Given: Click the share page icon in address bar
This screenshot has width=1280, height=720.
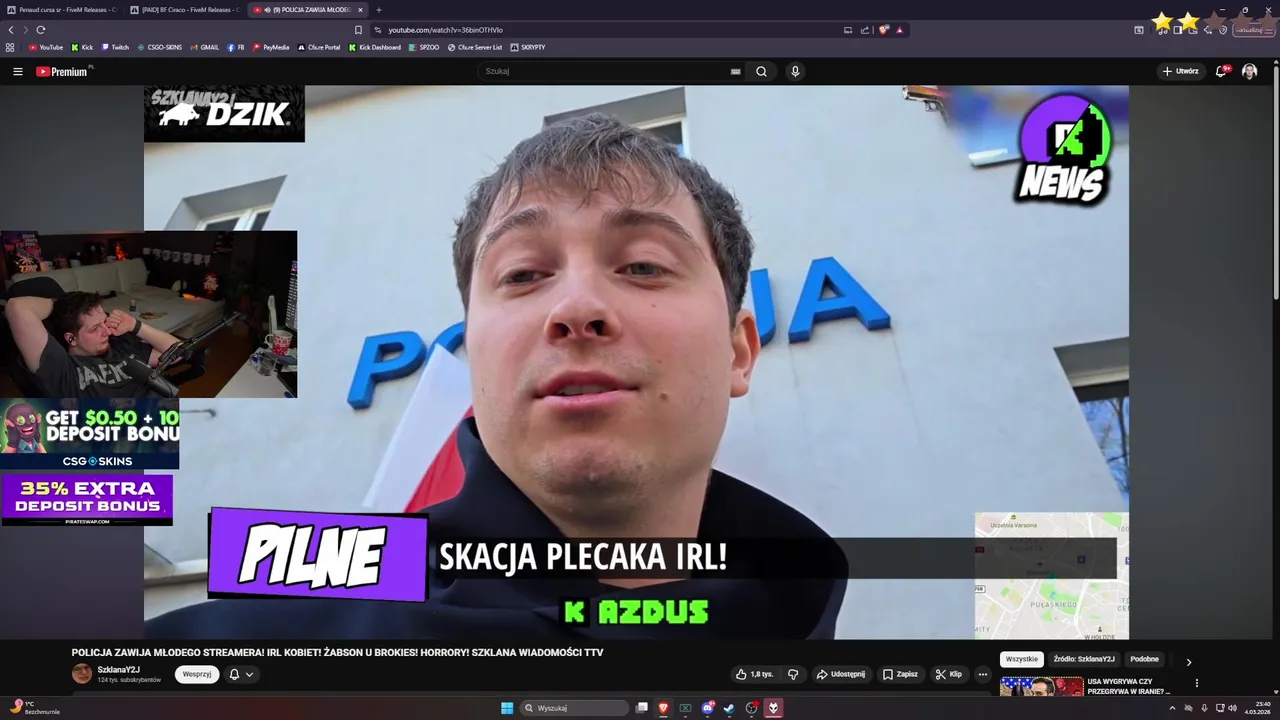Looking at the screenshot, I should pyautogui.click(x=865, y=30).
